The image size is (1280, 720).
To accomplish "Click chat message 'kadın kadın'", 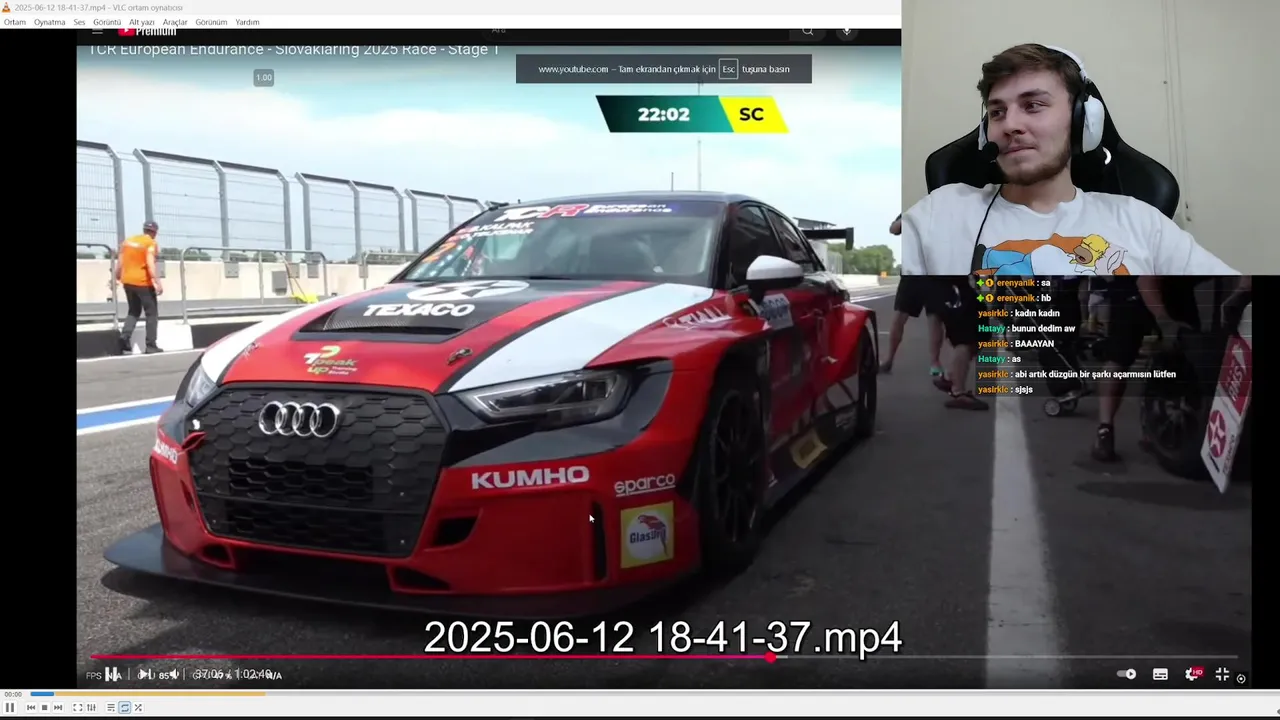I will 1018,313.
